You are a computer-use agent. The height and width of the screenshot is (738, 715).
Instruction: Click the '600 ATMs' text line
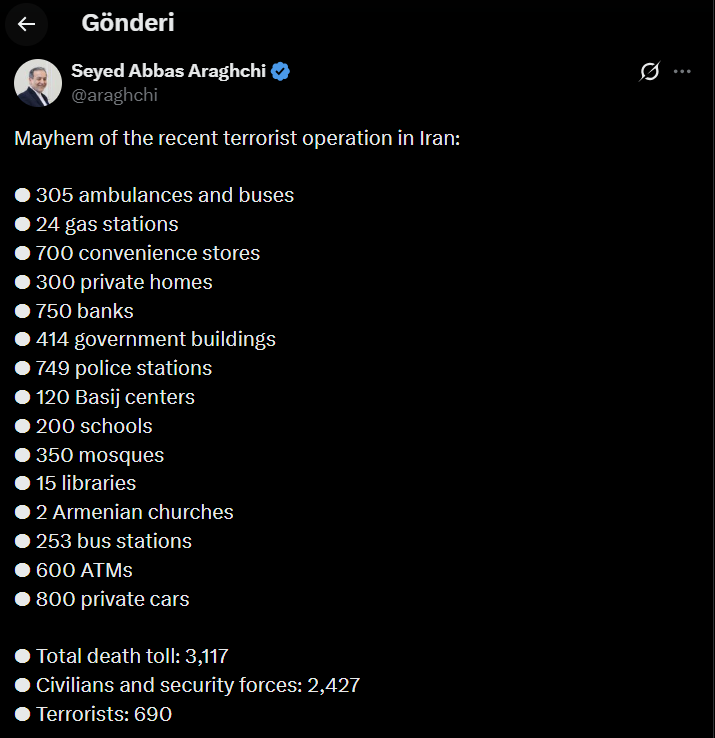pos(84,571)
